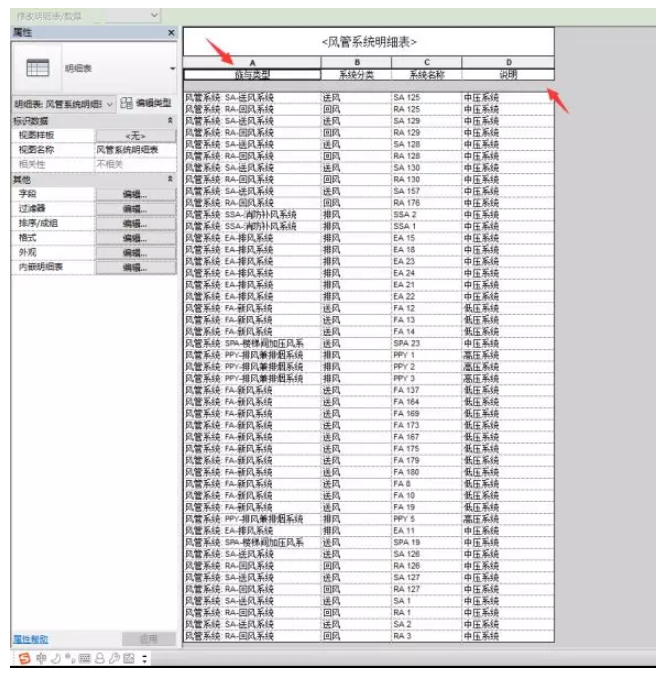Close the Properties (属性) panel
Screen dimensions: 662x676
pyautogui.click(x=171, y=33)
